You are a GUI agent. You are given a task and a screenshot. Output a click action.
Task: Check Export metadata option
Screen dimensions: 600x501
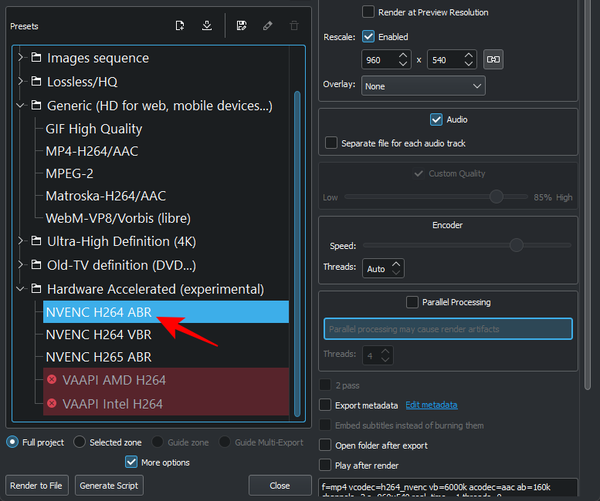pyautogui.click(x=325, y=405)
